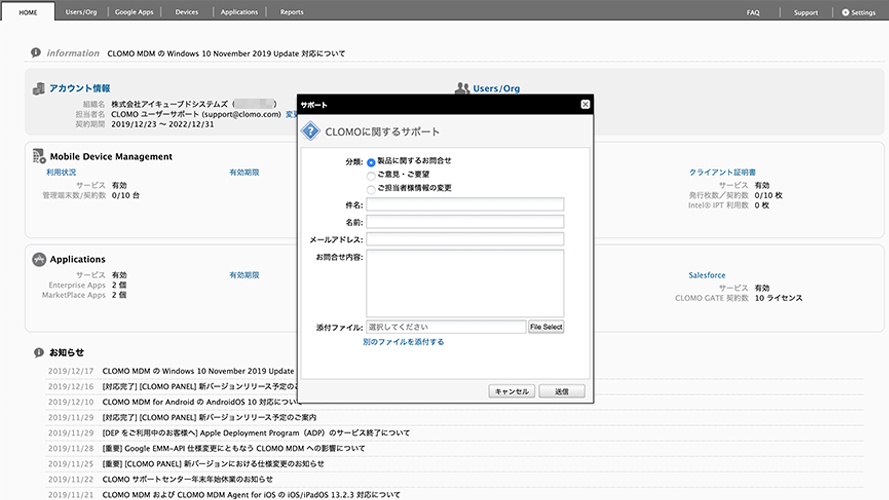Screen dimensions: 889x500
Task: Open the Salesforce link
Action: [x=707, y=275]
